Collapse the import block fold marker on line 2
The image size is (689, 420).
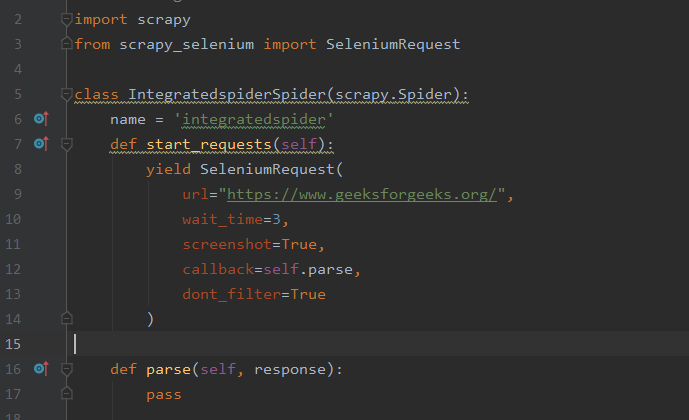(66, 19)
